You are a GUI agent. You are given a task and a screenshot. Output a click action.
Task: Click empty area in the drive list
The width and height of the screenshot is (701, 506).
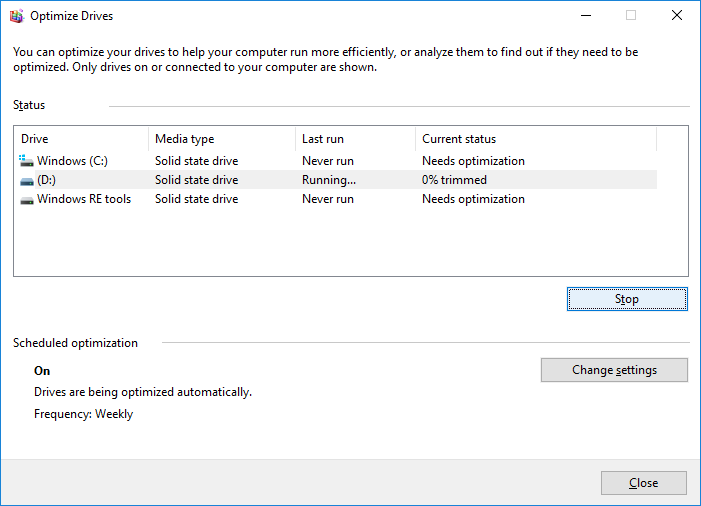coord(350,245)
